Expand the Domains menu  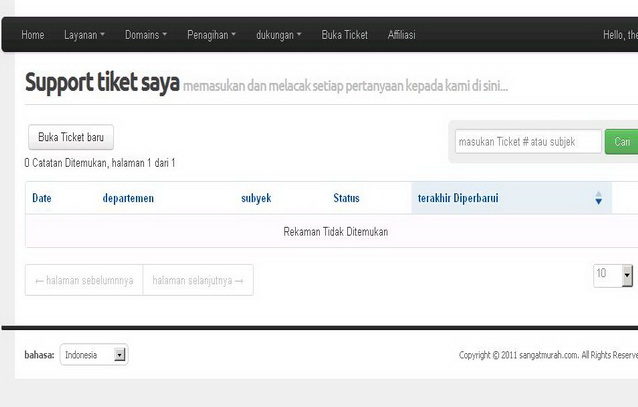click(146, 35)
